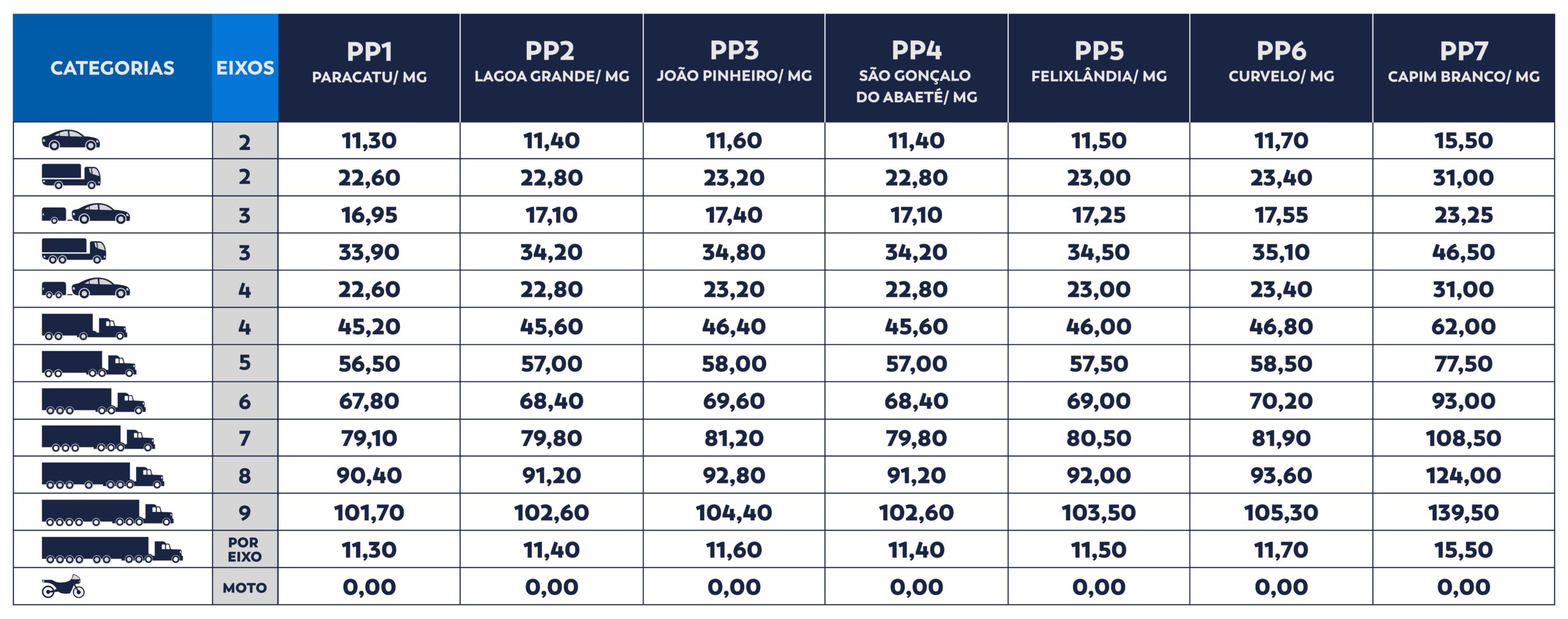Click the 7-axle truck icon

point(98,438)
